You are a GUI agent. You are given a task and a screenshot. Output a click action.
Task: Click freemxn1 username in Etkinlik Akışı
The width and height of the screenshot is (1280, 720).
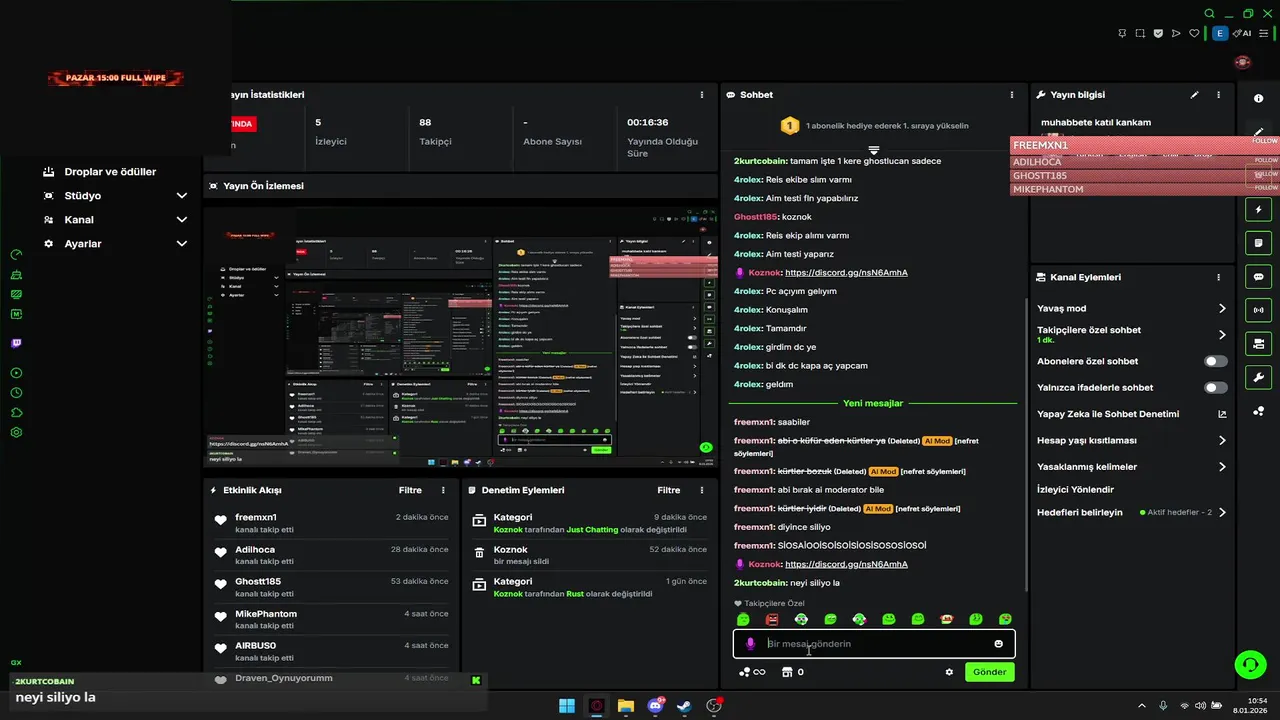256,517
